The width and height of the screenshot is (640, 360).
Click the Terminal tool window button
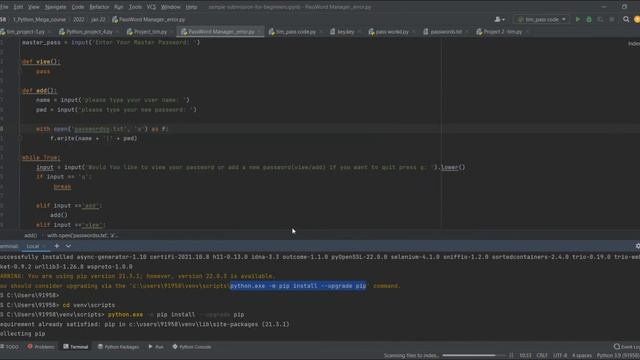[x=76, y=347]
